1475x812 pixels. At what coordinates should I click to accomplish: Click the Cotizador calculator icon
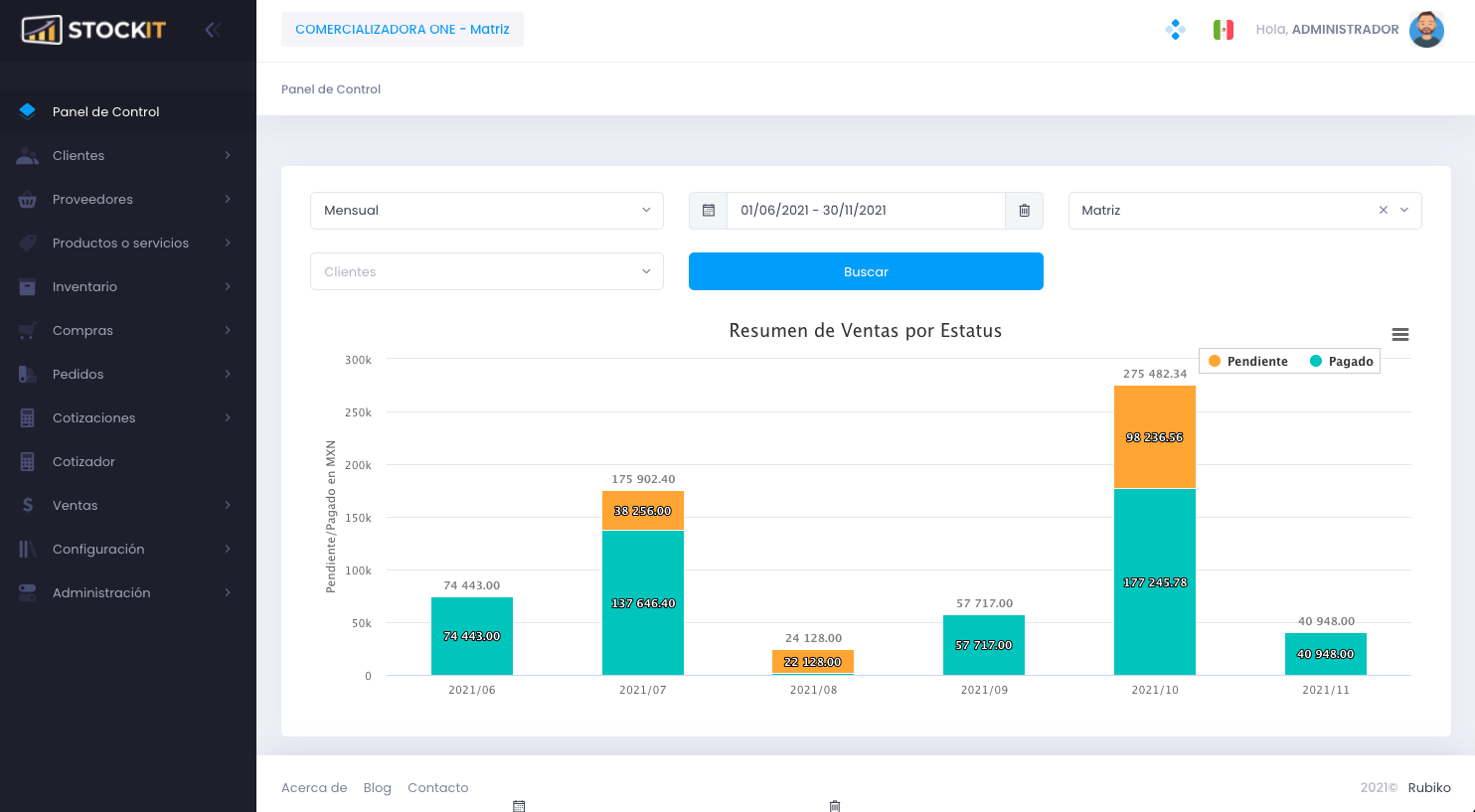click(x=28, y=461)
